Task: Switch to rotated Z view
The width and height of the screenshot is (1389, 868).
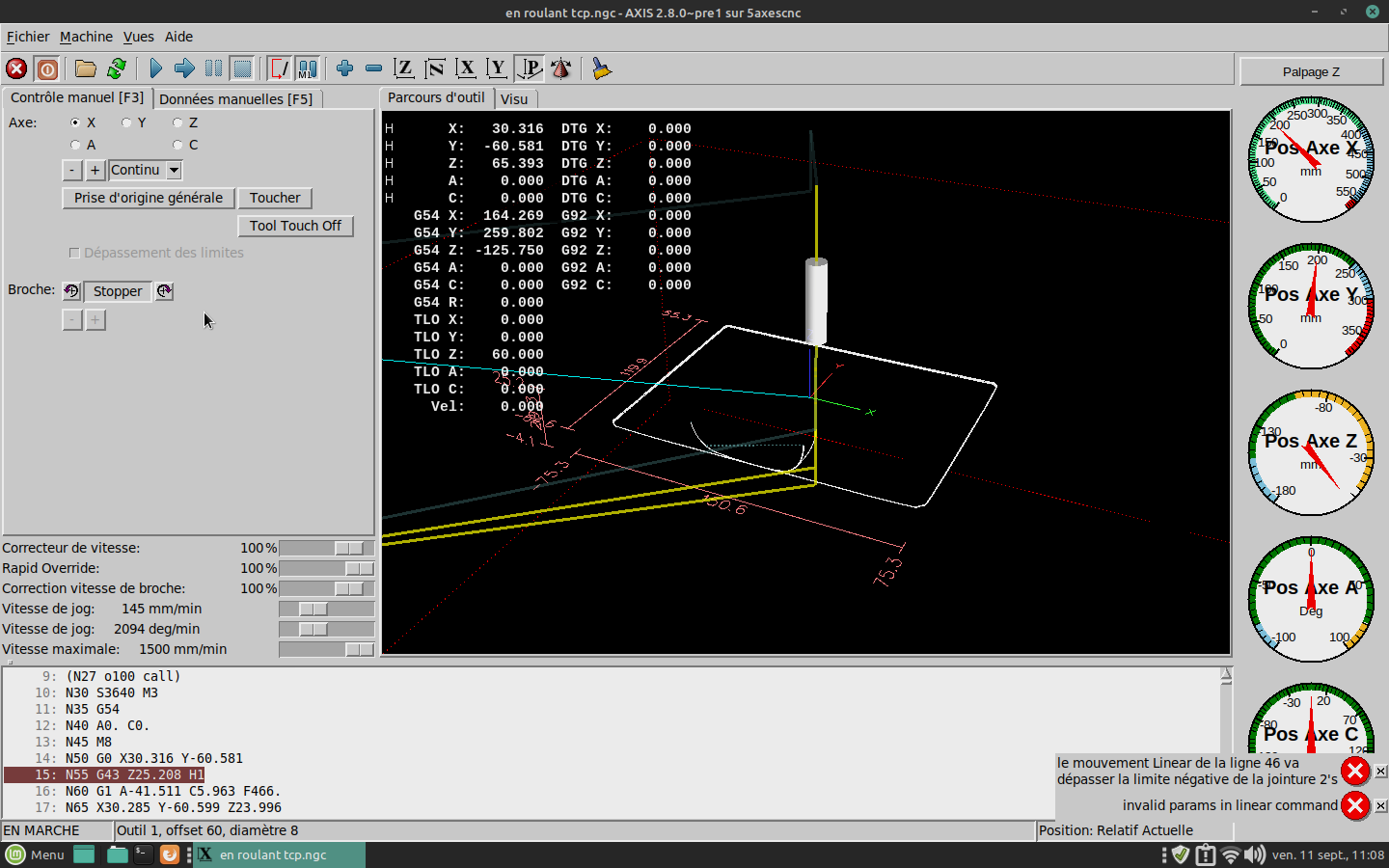Action: click(435, 68)
